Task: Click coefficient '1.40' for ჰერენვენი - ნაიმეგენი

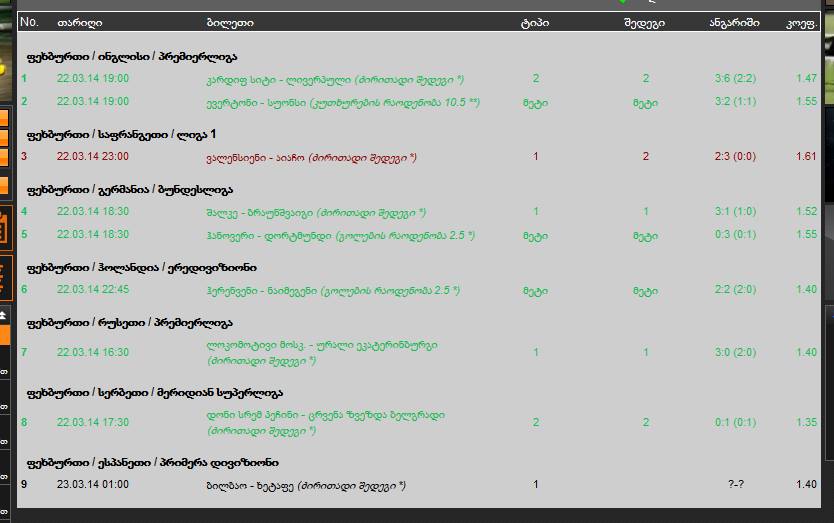Action: [806, 289]
